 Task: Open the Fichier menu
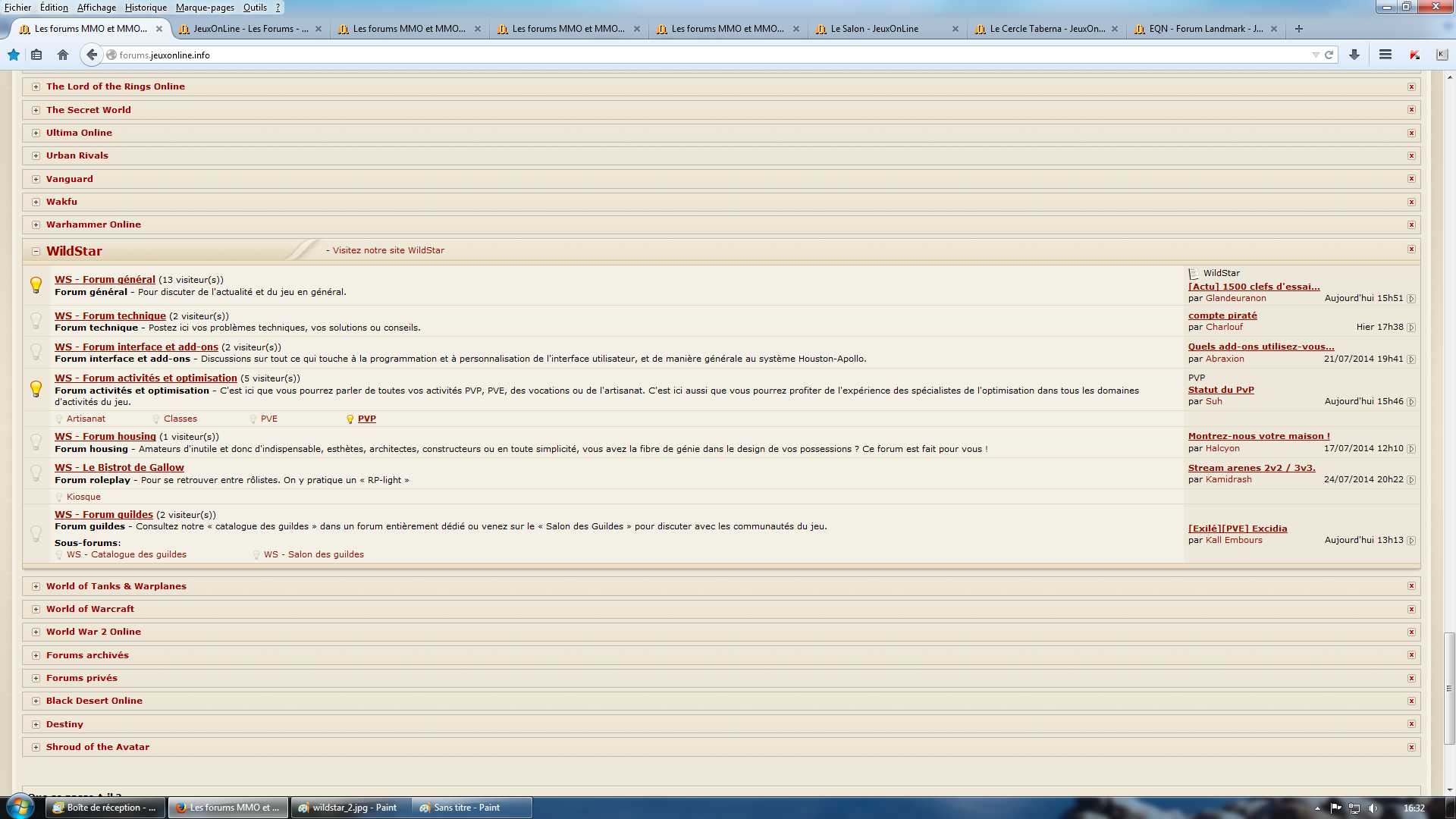point(17,8)
